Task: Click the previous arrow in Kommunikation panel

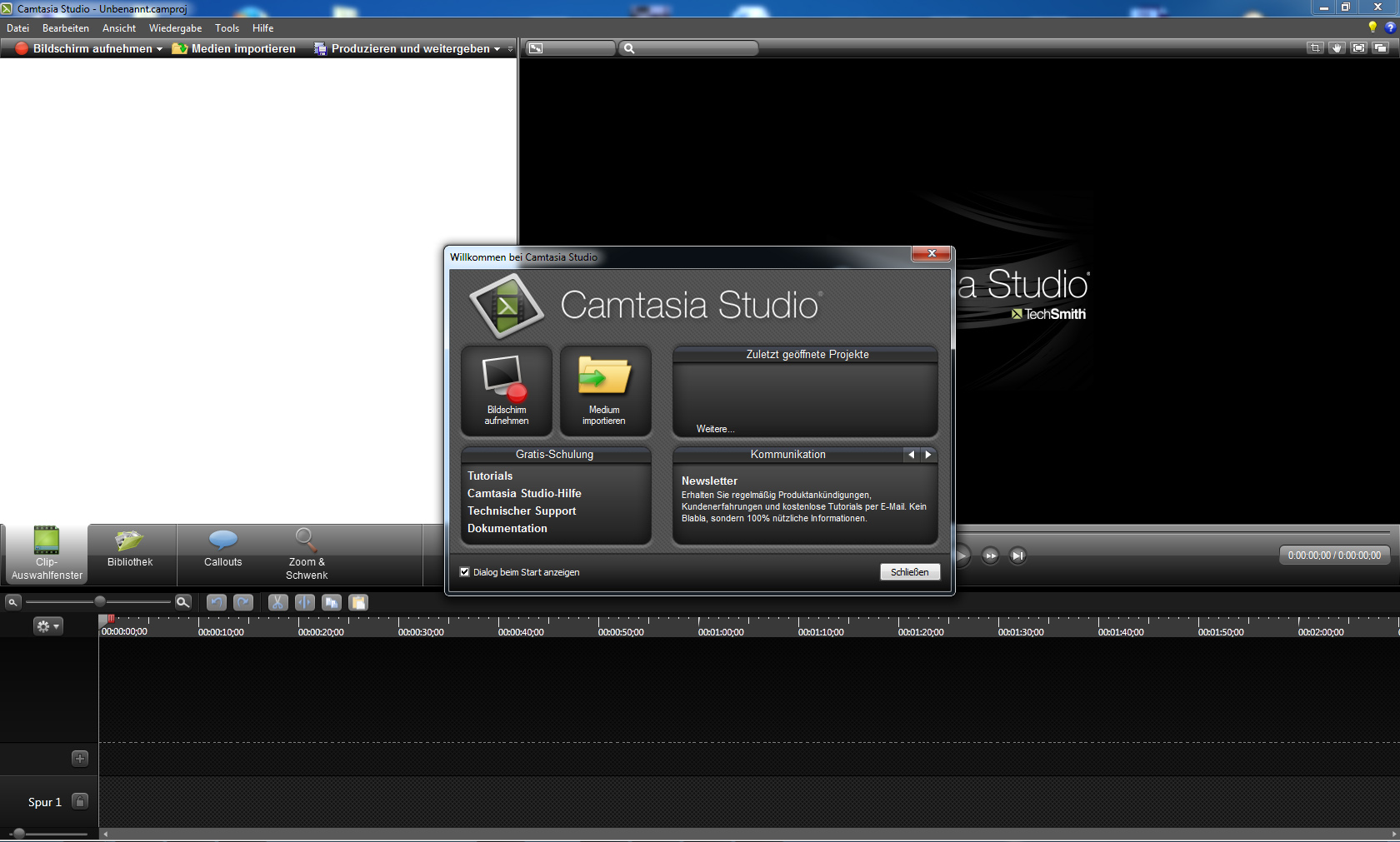Action: click(912, 455)
